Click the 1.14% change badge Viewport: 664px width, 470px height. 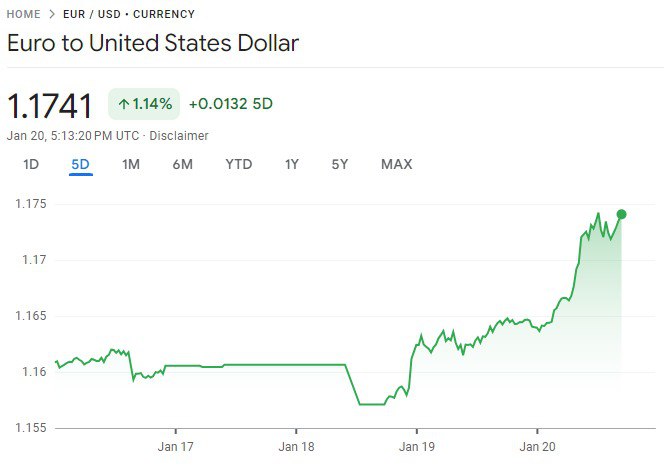tap(144, 103)
